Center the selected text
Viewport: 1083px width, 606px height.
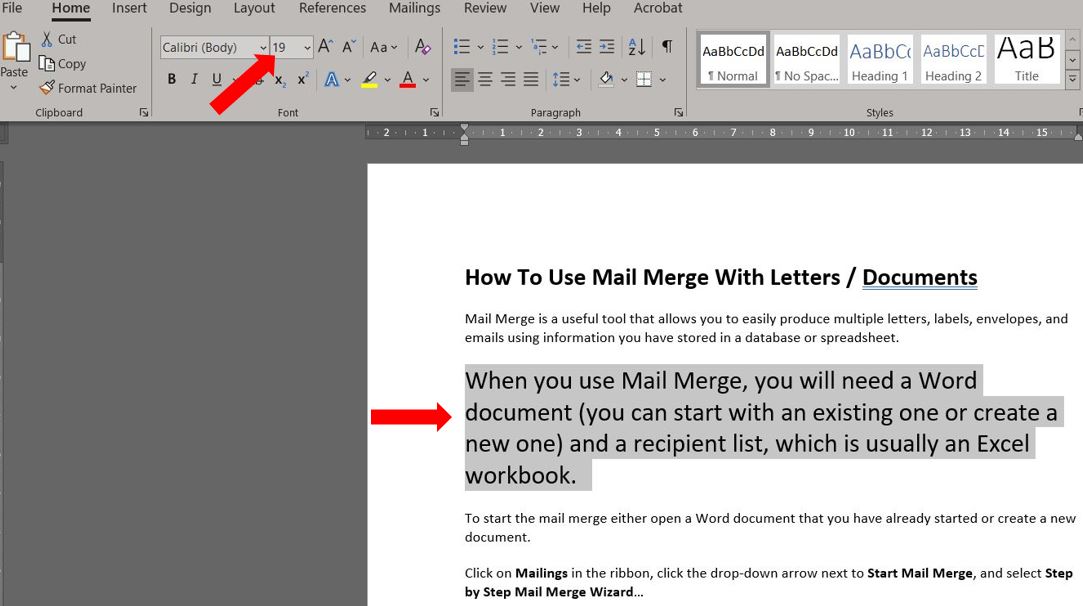point(485,78)
